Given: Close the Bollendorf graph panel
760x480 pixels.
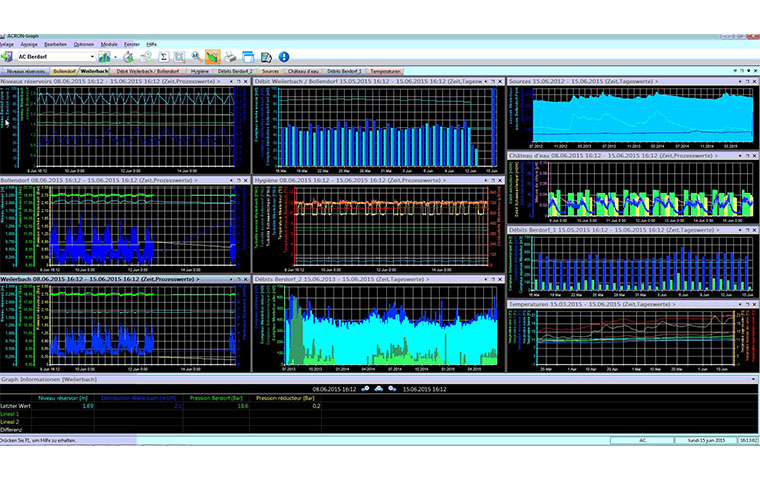Looking at the screenshot, I should pyautogui.click(x=245, y=180).
